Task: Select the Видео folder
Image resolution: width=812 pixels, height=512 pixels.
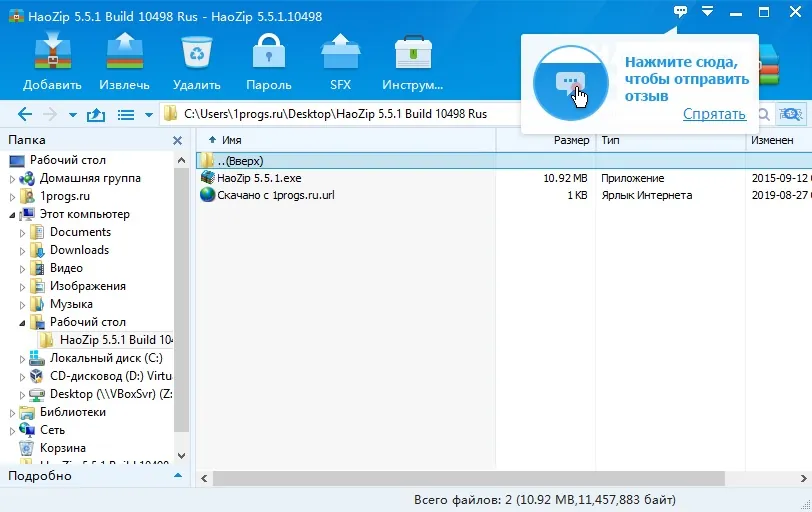Action: pos(66,268)
